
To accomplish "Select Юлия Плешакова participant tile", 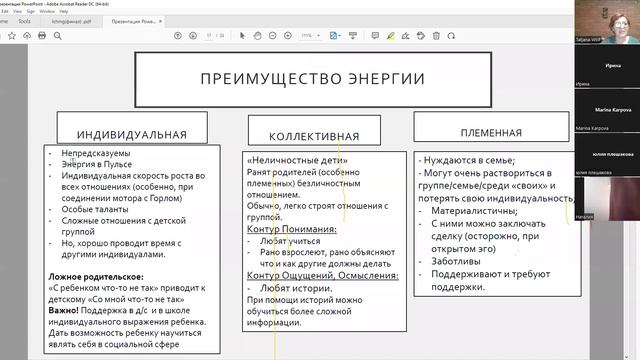I will 607,154.
